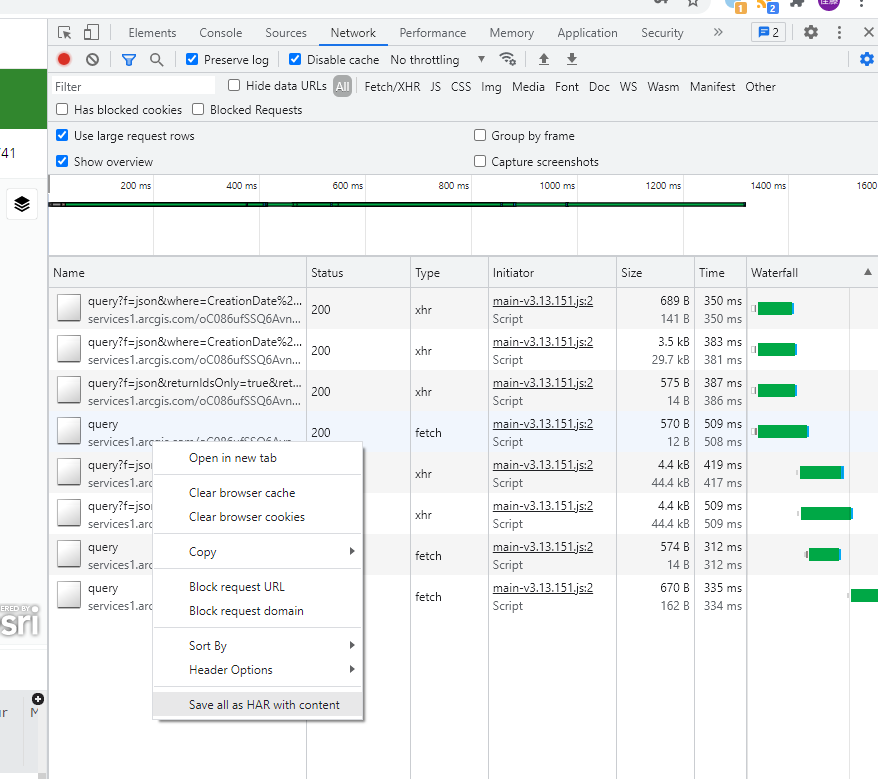Import HAR file upload arrow icon
The height and width of the screenshot is (779, 878).
click(x=544, y=59)
